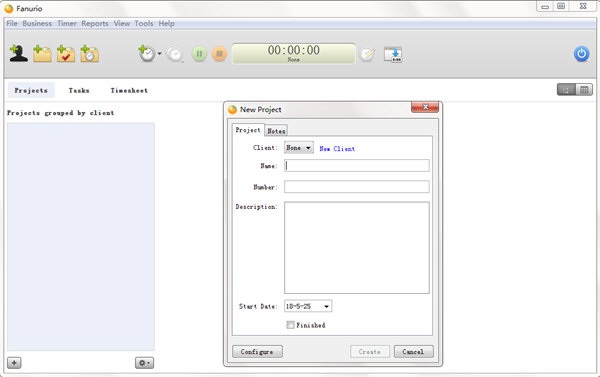Click the New Client link

(x=337, y=149)
